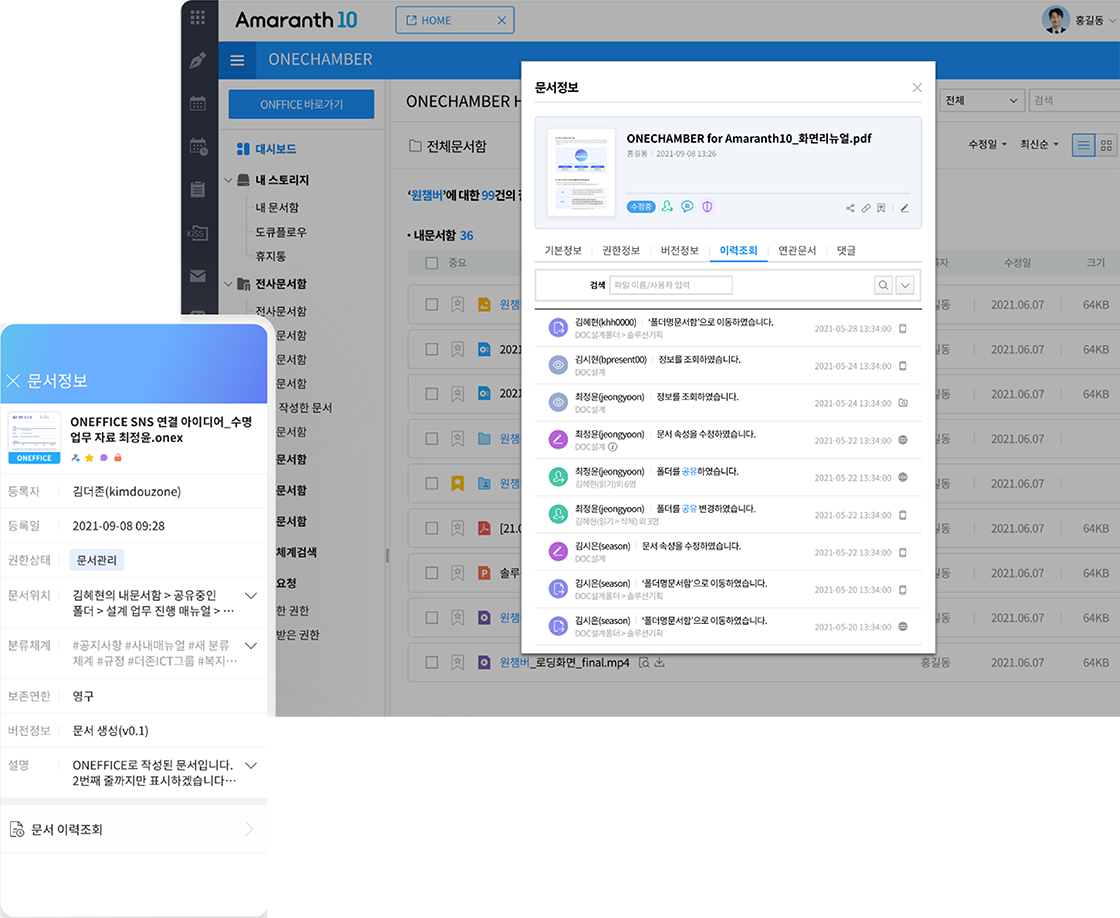This screenshot has width=1120, height=918.
Task: Click the green user-share icon under PDF title
Action: coord(667,206)
